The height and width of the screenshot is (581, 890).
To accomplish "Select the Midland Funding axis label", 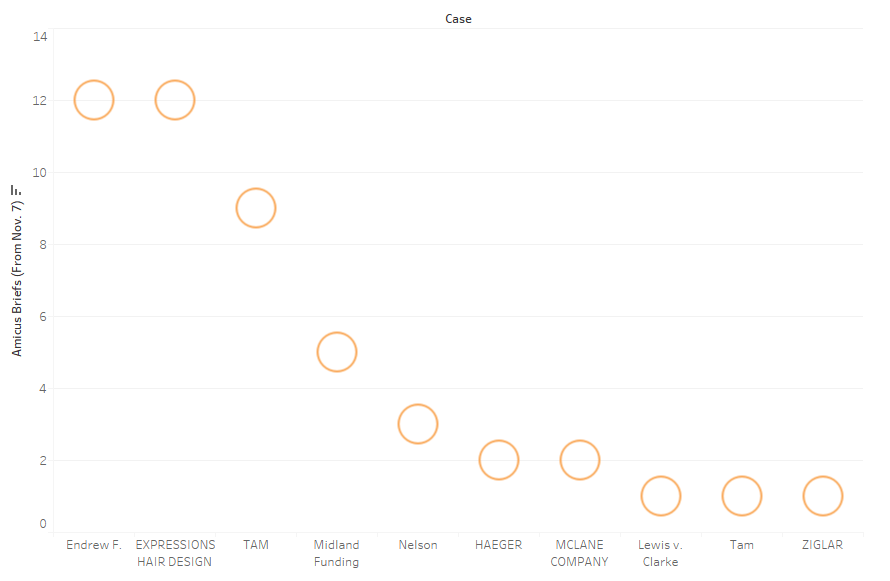I will 337,553.
